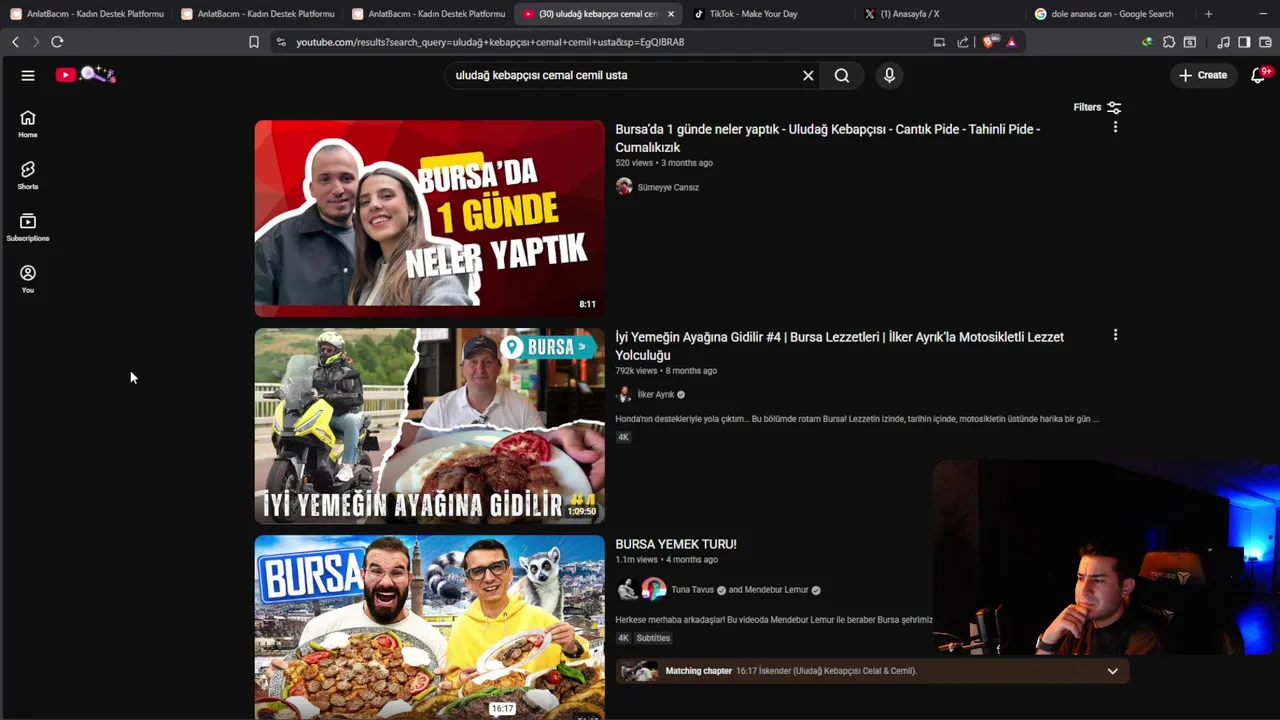Switch to third AnlatBacım browser tab
Viewport: 1280px width, 720px height.
click(x=428, y=14)
